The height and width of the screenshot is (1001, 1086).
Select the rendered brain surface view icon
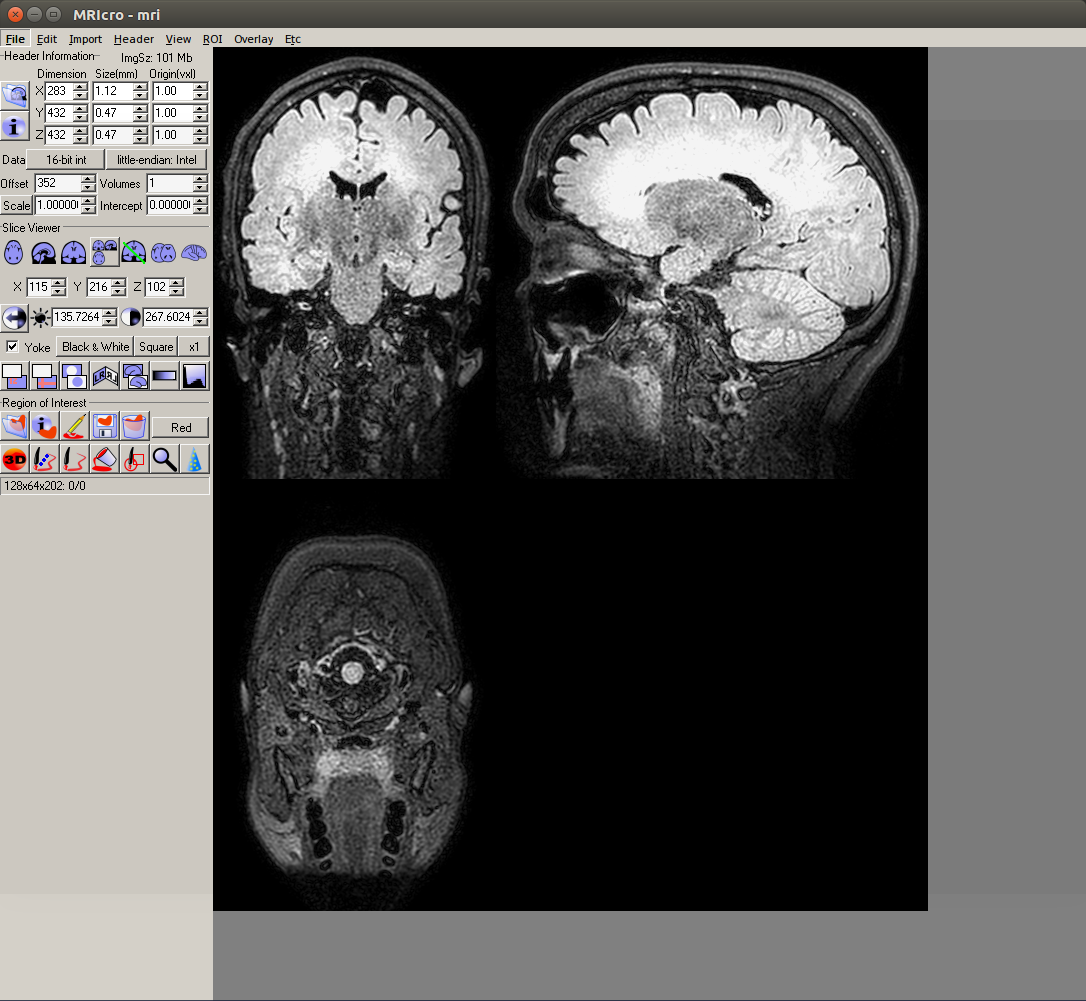coord(194,253)
